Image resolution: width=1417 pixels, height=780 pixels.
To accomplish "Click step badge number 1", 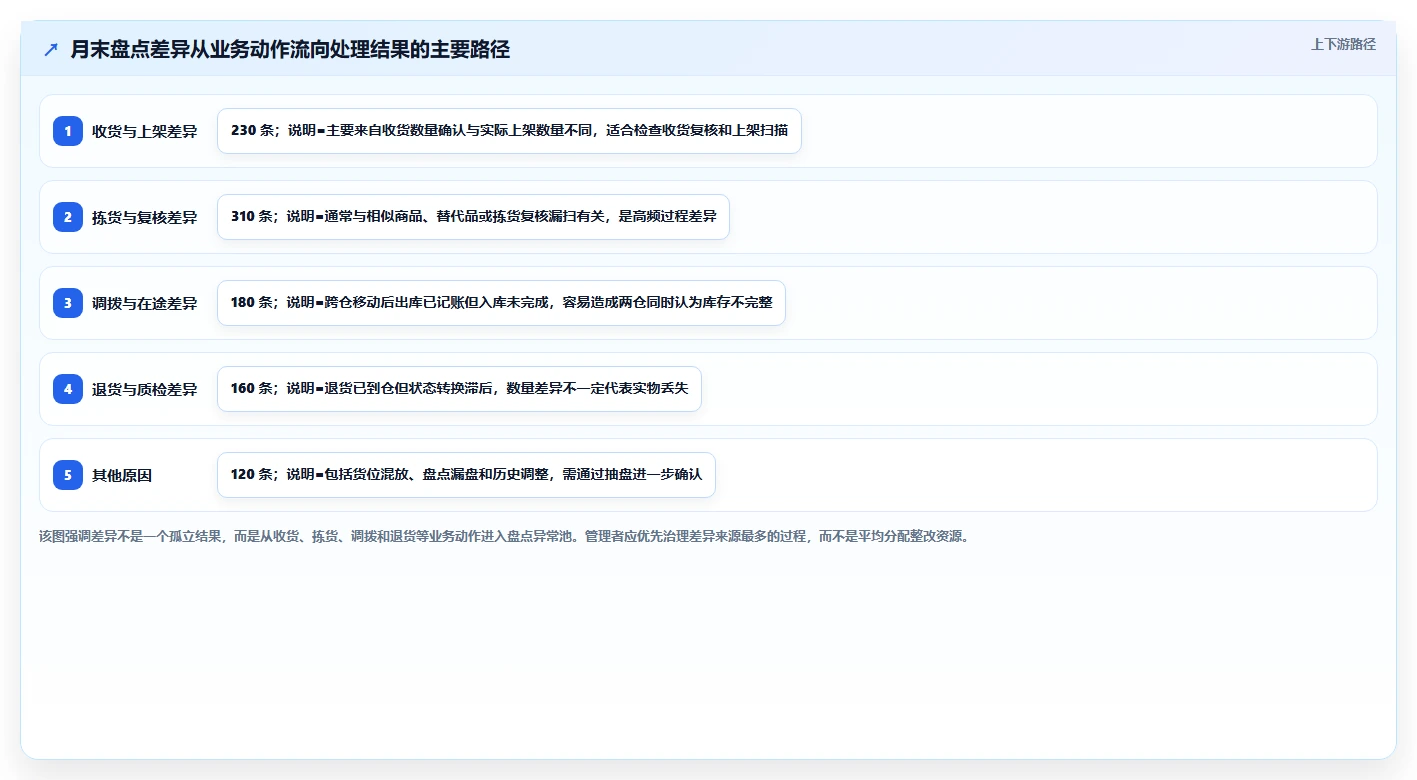I will [x=68, y=131].
